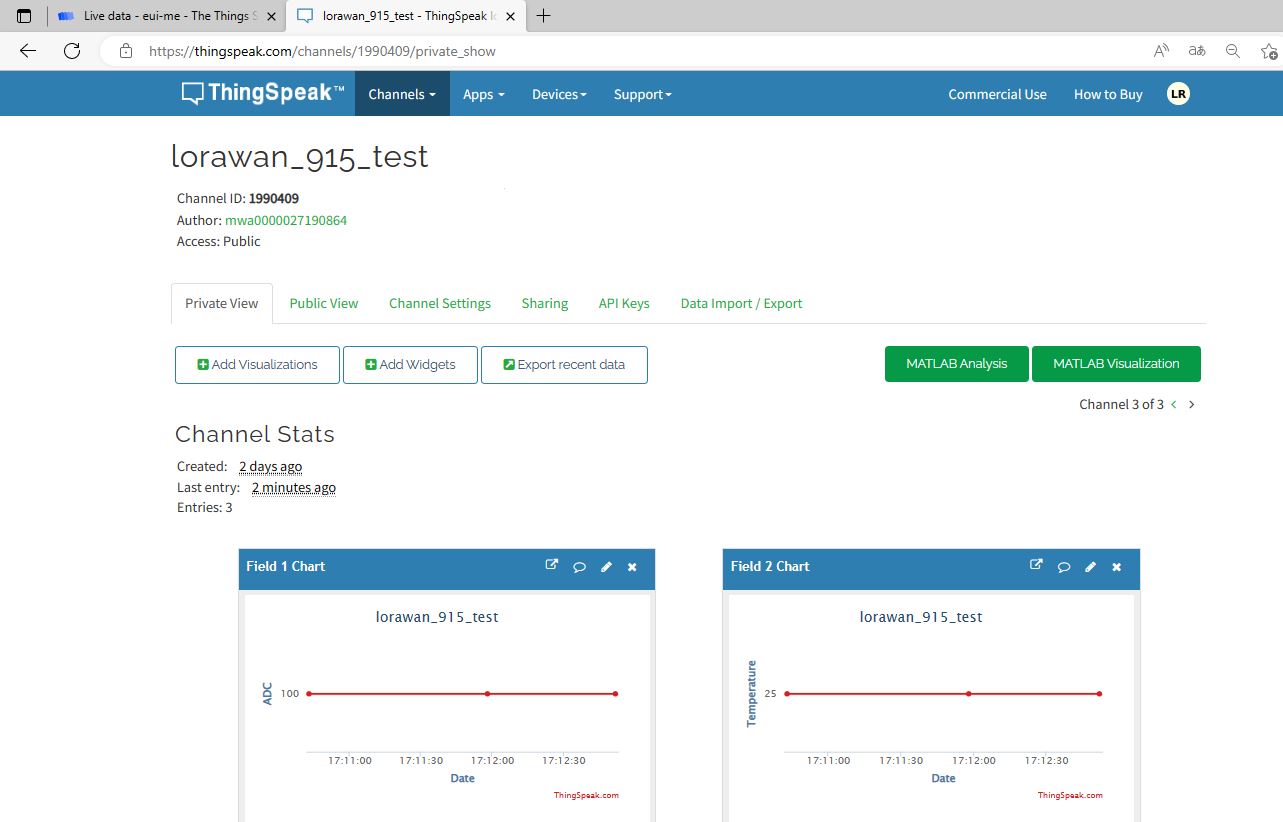The height and width of the screenshot is (822, 1283).
Task: Open comment icon on Field 2 Chart
Action: click(x=1064, y=567)
